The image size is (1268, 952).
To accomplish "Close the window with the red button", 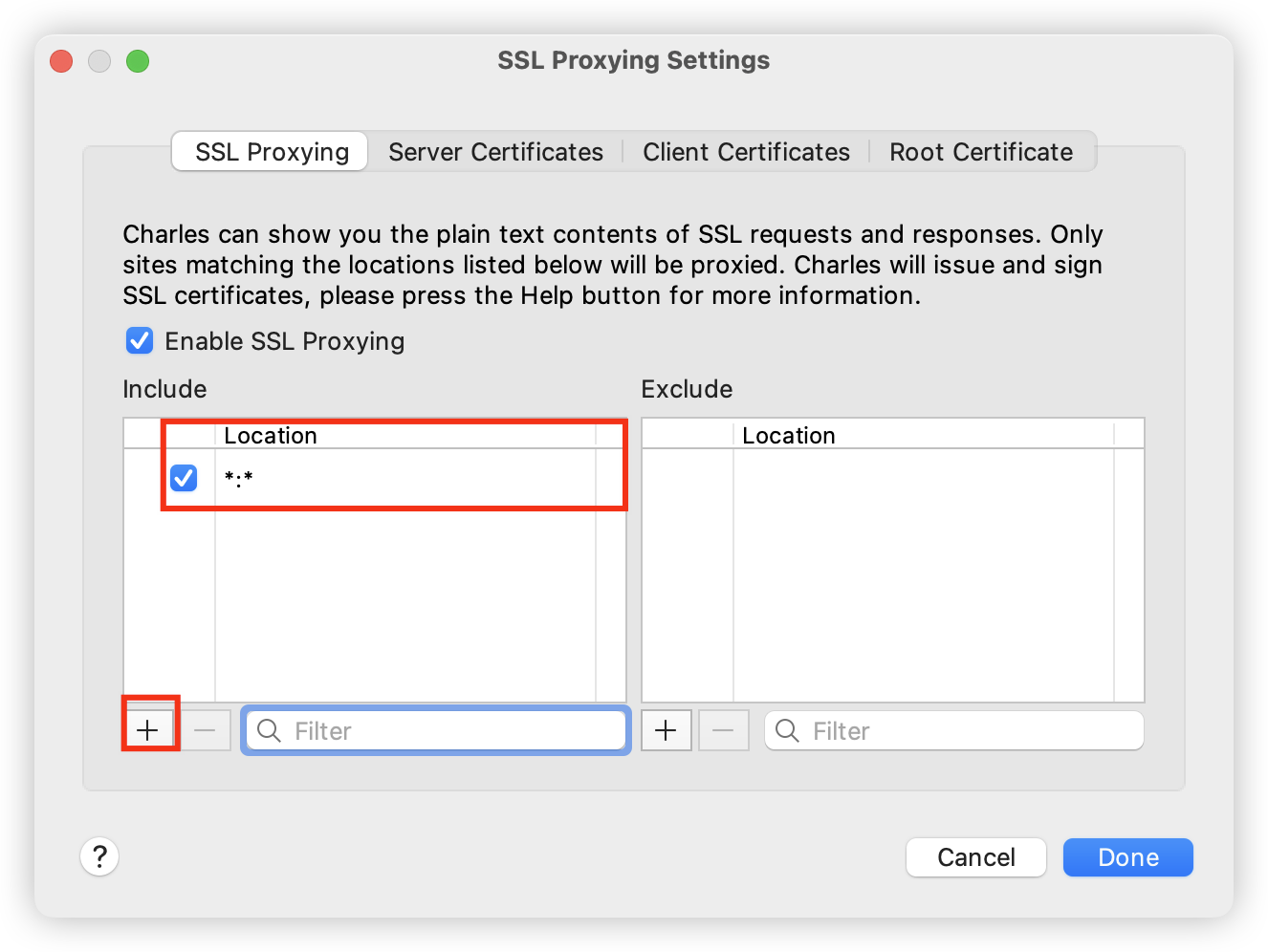I will coord(61,61).
